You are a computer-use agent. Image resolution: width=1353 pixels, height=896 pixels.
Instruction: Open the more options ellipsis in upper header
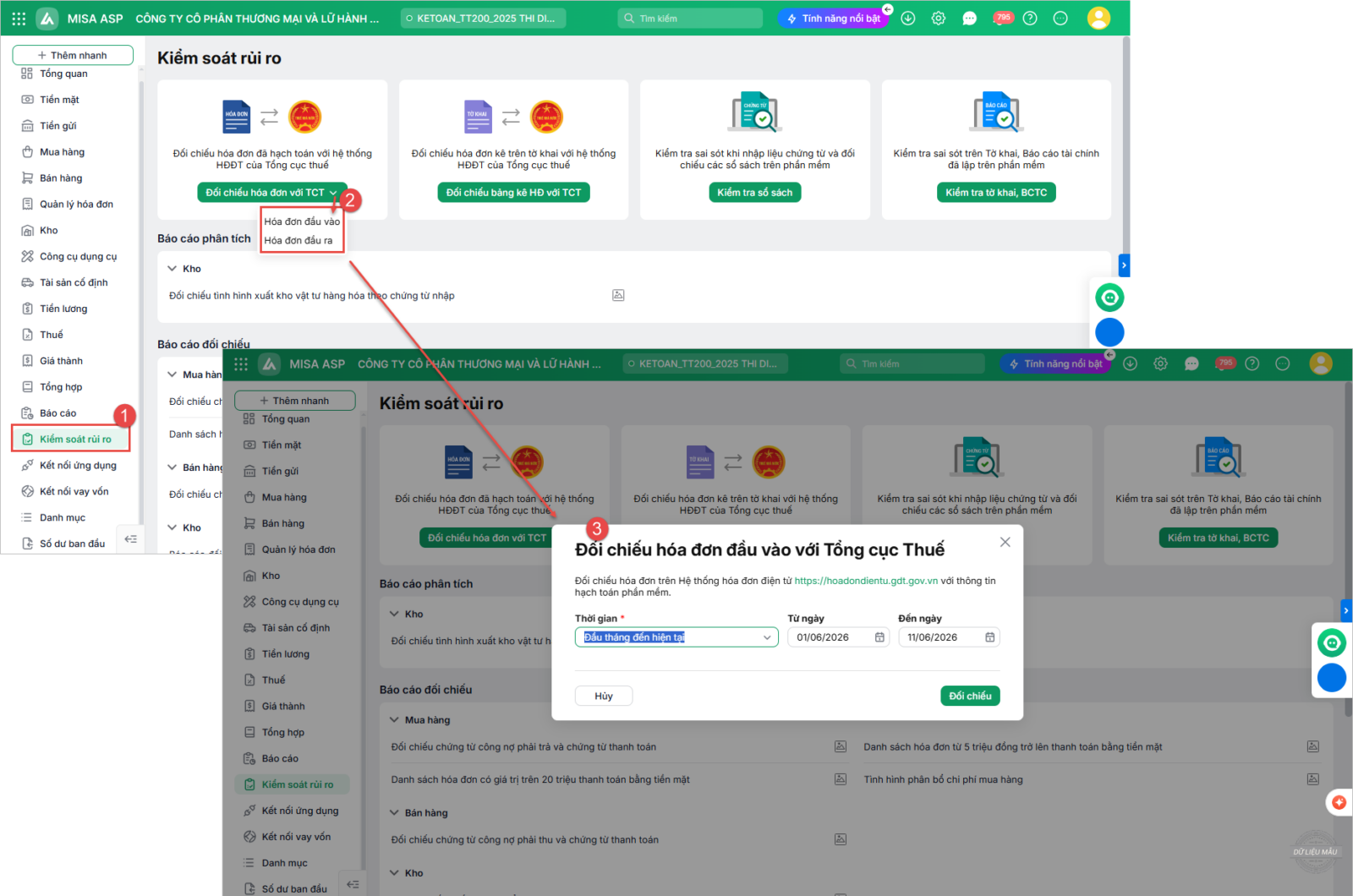1060,18
